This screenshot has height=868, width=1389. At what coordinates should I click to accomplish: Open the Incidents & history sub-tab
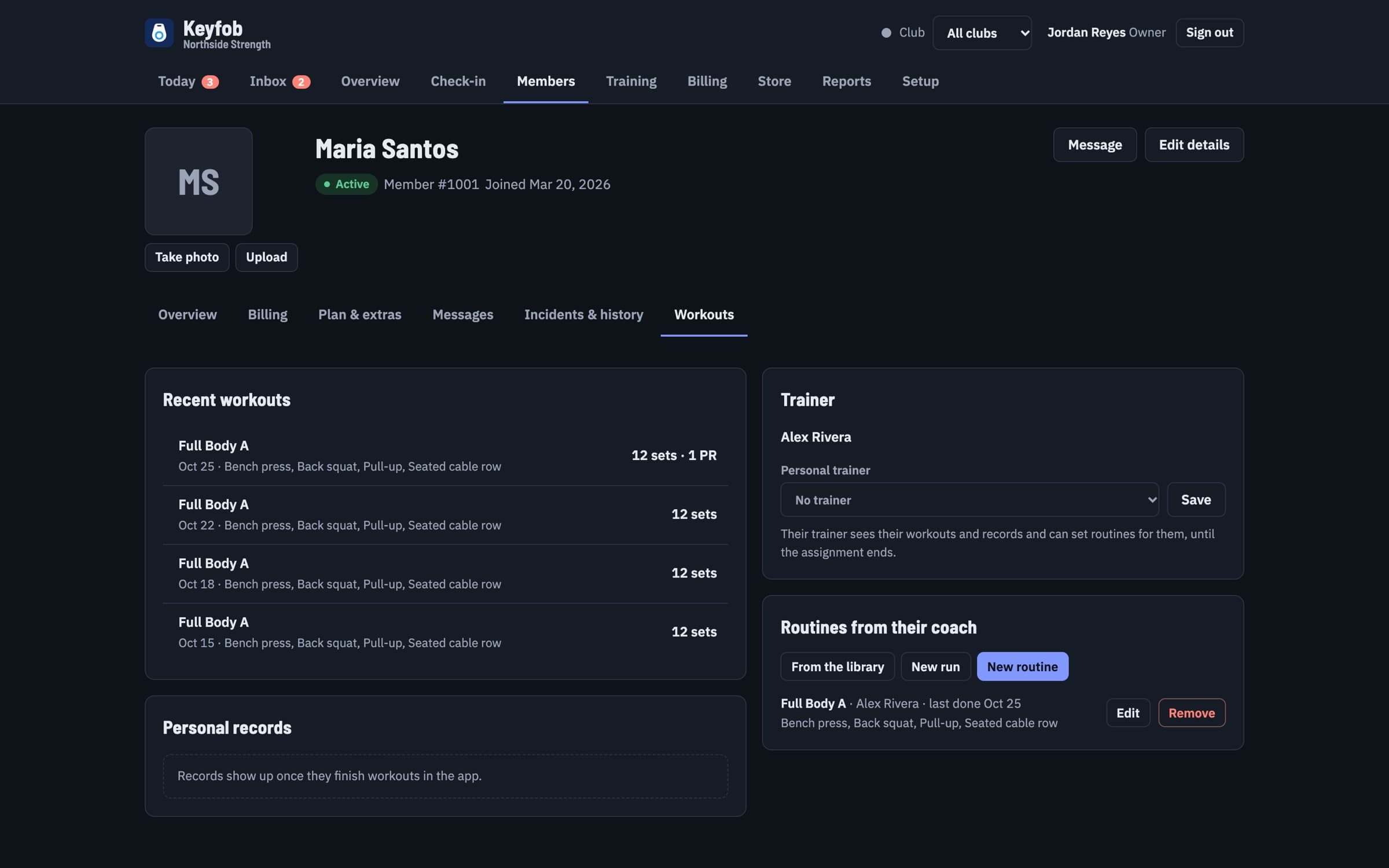pyautogui.click(x=583, y=314)
